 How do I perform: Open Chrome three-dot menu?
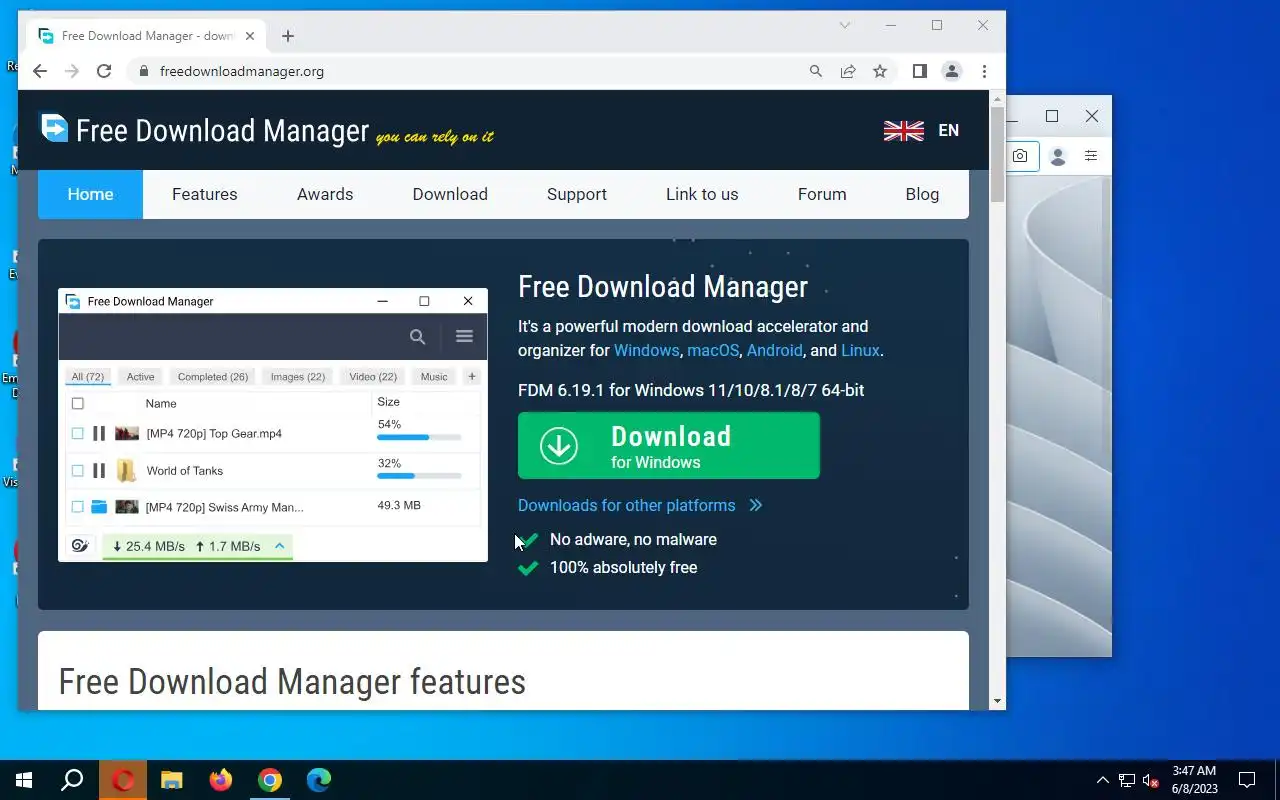coord(984,71)
